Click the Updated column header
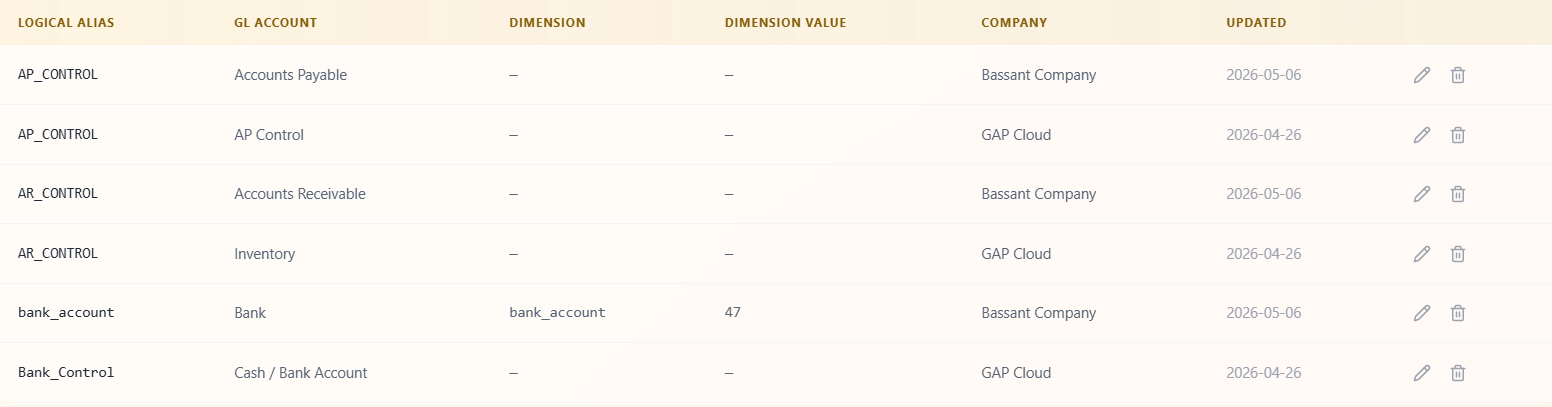The width and height of the screenshot is (1552, 407). tap(1256, 22)
